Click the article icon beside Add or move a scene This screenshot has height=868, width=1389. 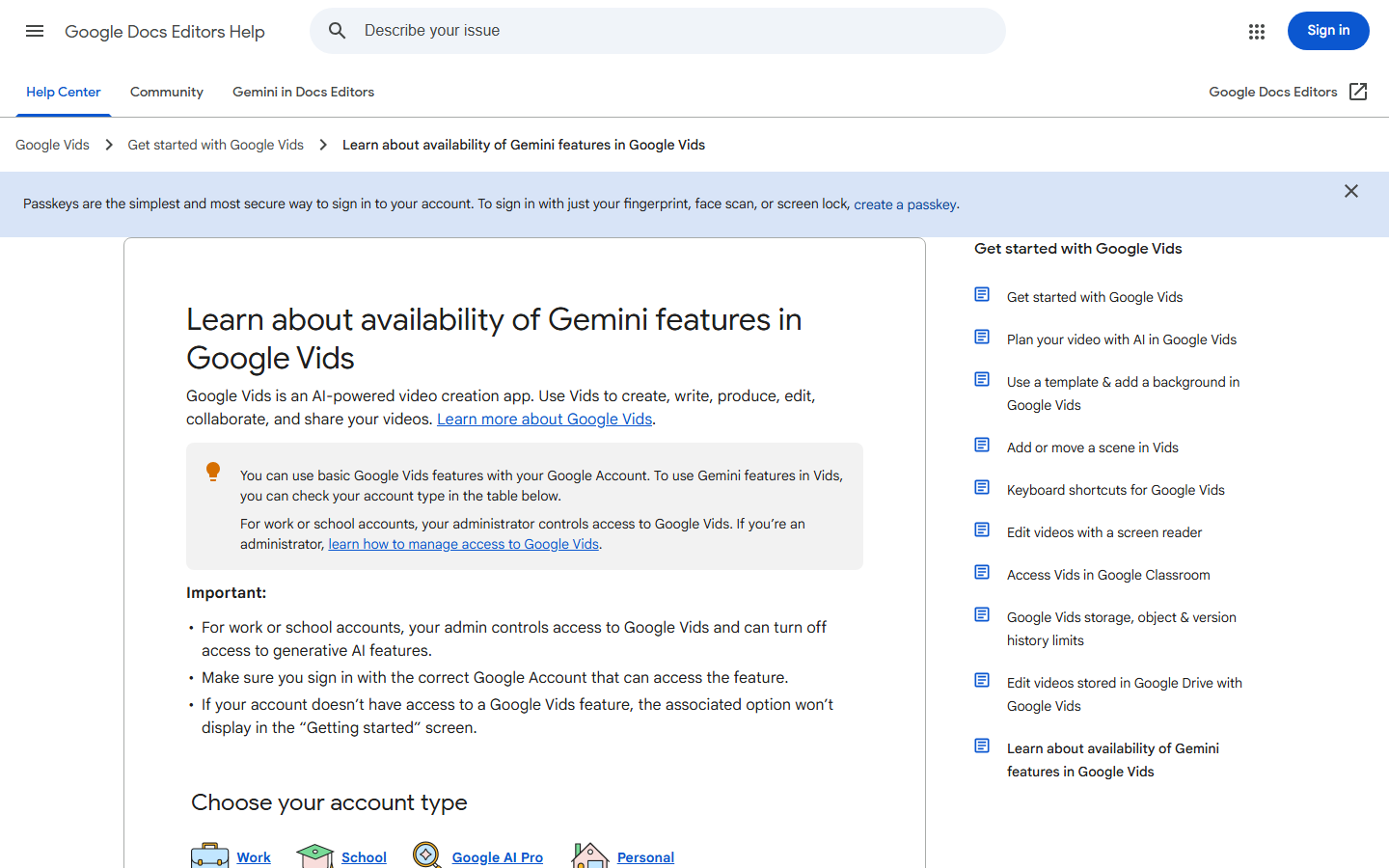click(x=982, y=445)
